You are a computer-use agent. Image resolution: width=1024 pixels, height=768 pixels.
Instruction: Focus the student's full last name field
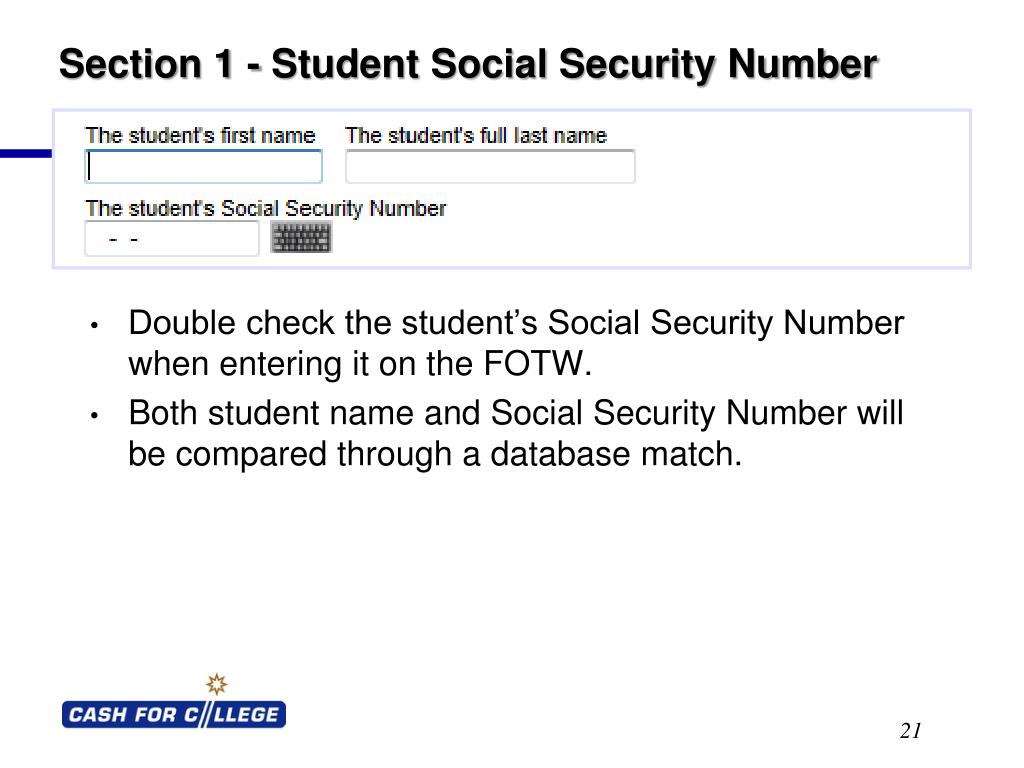point(490,166)
